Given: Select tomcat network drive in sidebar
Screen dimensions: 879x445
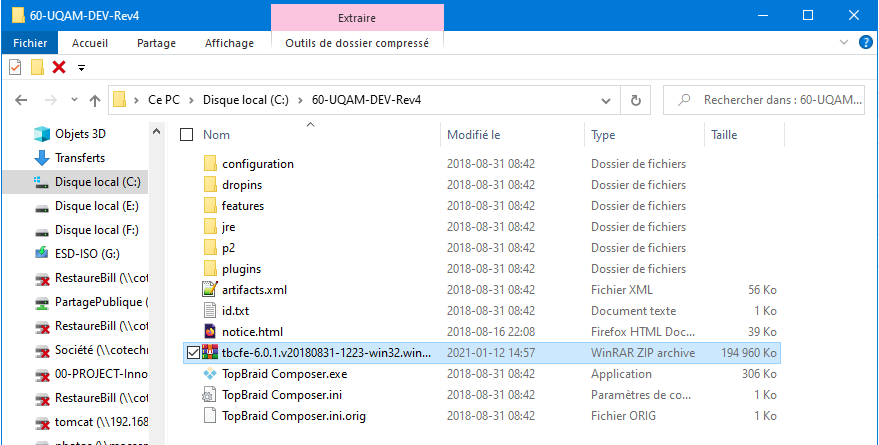Looking at the screenshot, I should pos(101,421).
